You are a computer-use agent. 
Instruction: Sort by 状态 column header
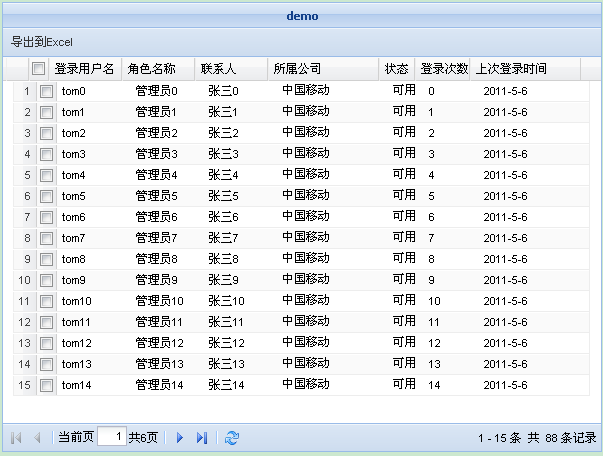pyautogui.click(x=397, y=69)
